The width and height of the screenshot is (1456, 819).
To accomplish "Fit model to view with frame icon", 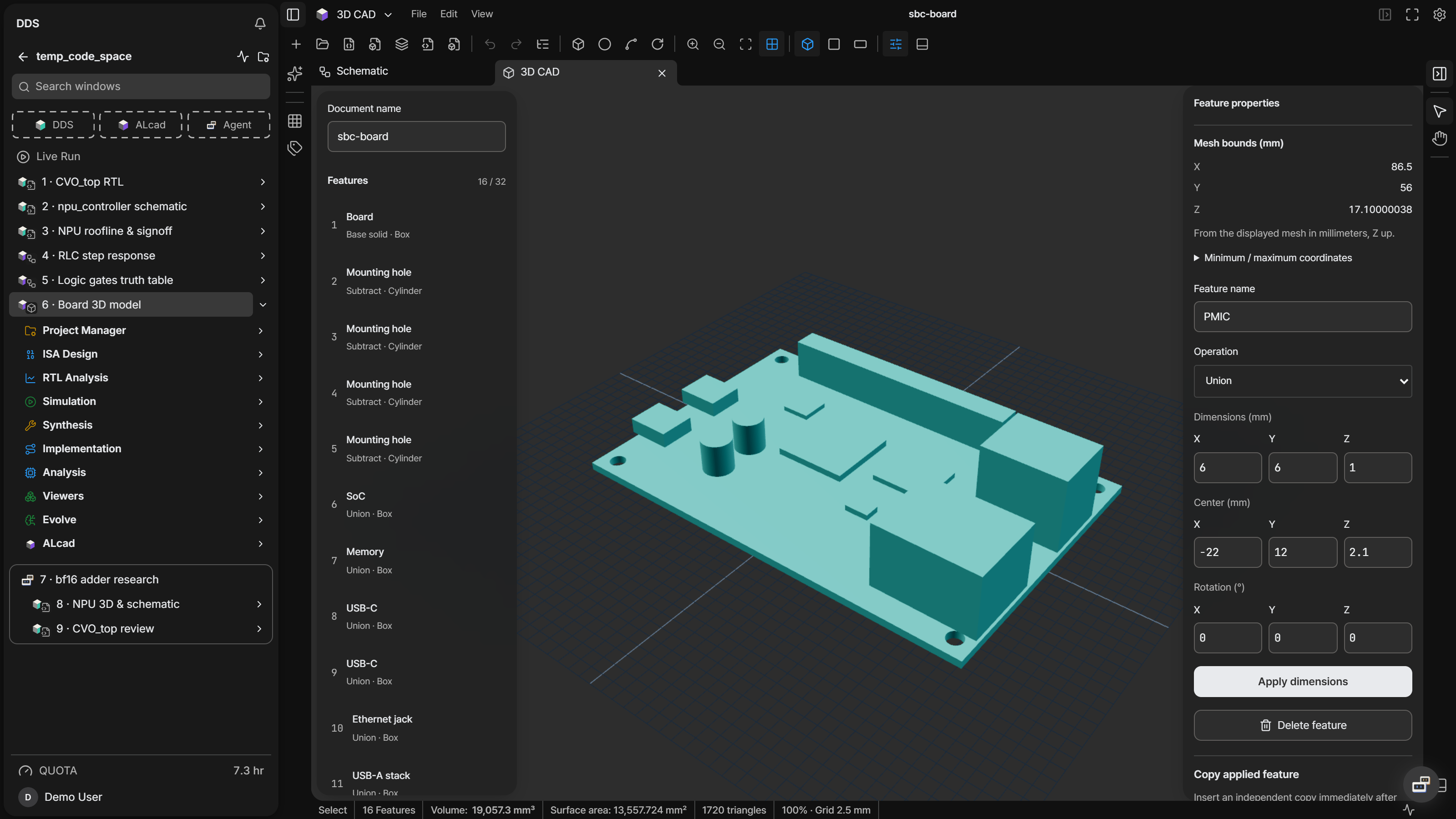I will click(x=746, y=44).
